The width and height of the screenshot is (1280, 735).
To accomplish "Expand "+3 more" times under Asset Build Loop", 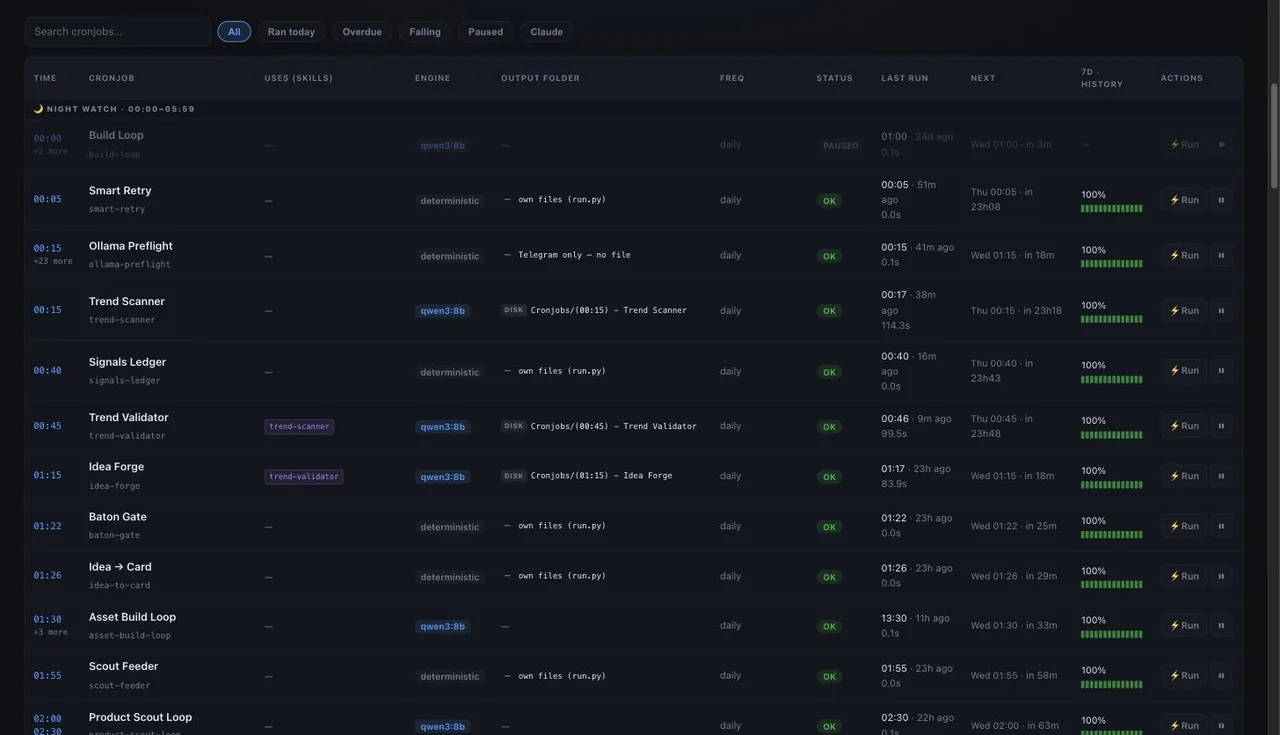I will (x=51, y=632).
